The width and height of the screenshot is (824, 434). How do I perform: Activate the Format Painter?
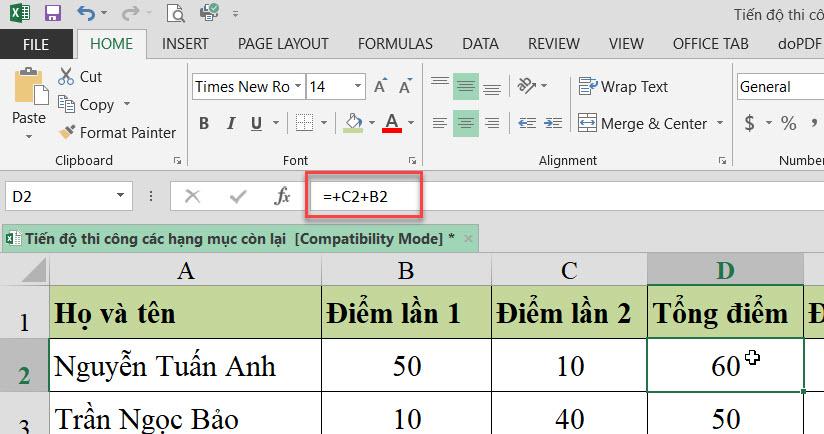pos(117,133)
